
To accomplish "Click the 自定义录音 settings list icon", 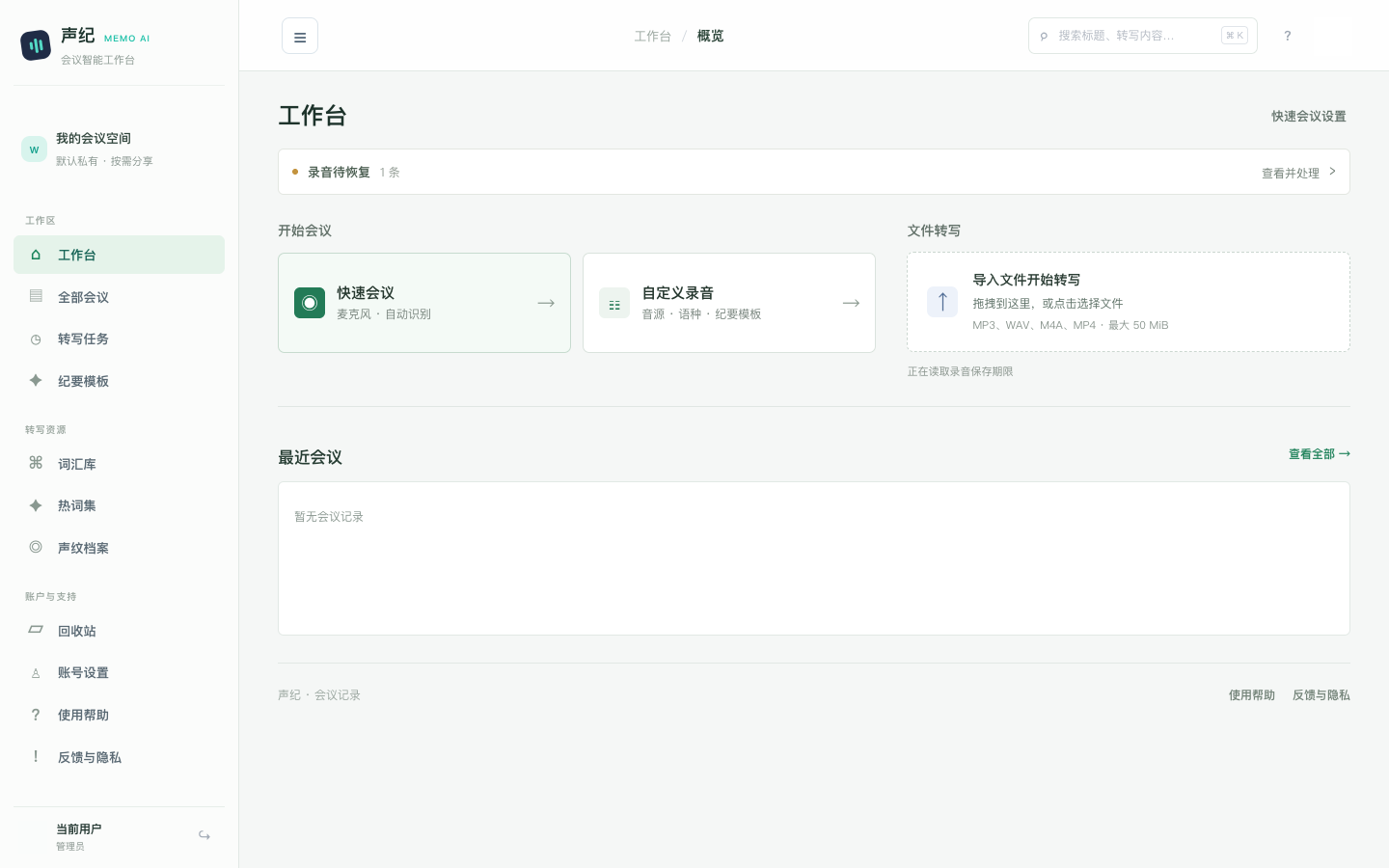I will (614, 303).
